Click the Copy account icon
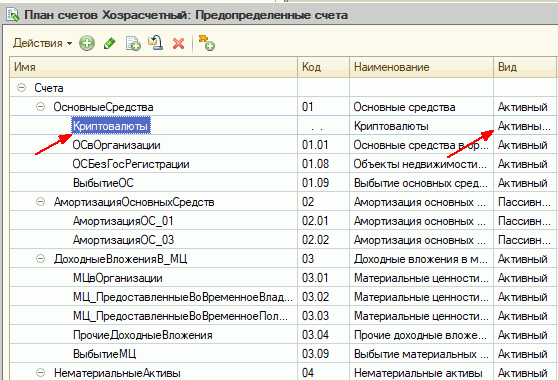 tap(133, 43)
